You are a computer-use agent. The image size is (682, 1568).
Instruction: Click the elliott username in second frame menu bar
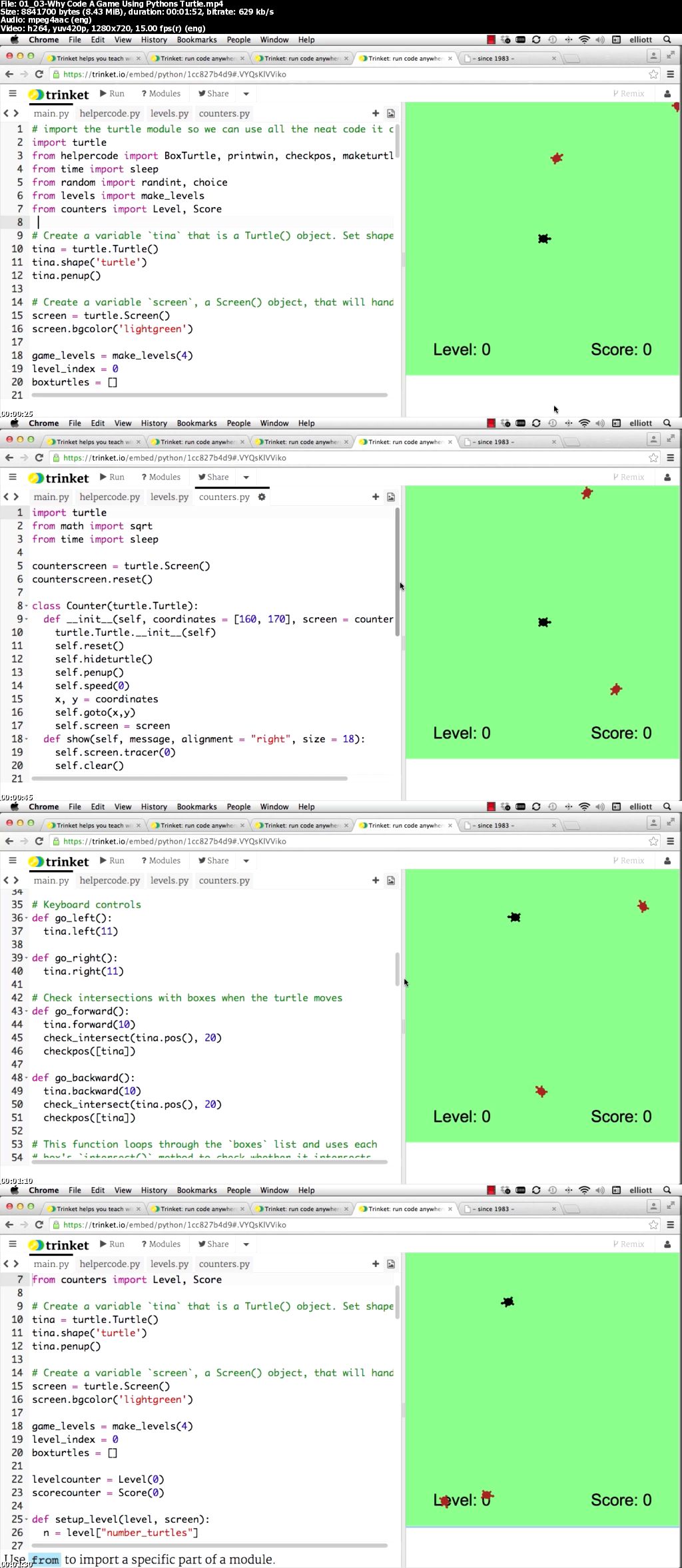641,423
